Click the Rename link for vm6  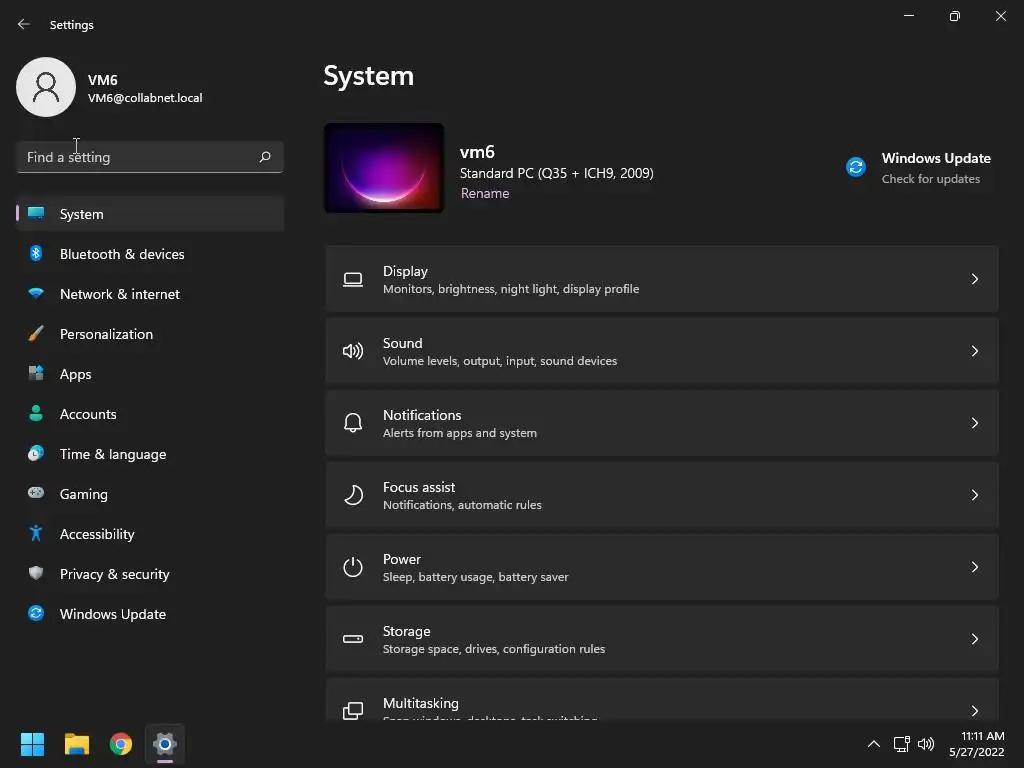485,193
